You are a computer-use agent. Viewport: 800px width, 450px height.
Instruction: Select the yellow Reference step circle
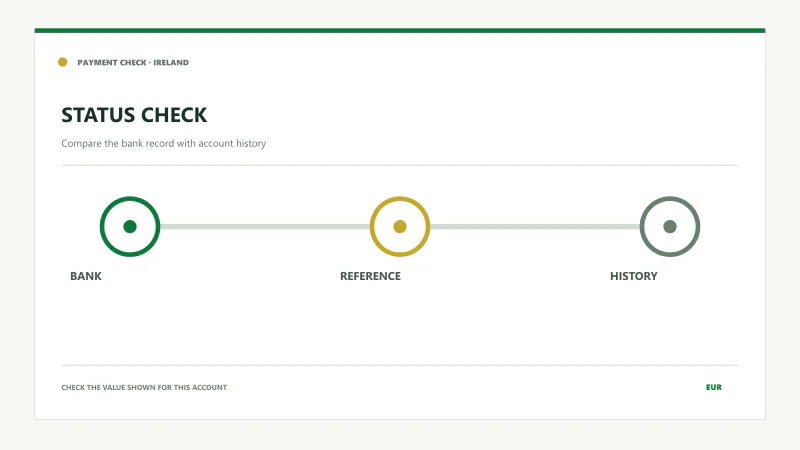[x=399, y=227]
